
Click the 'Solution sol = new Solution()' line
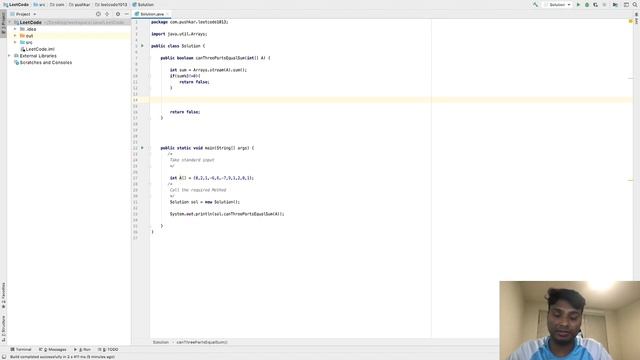(x=205, y=202)
